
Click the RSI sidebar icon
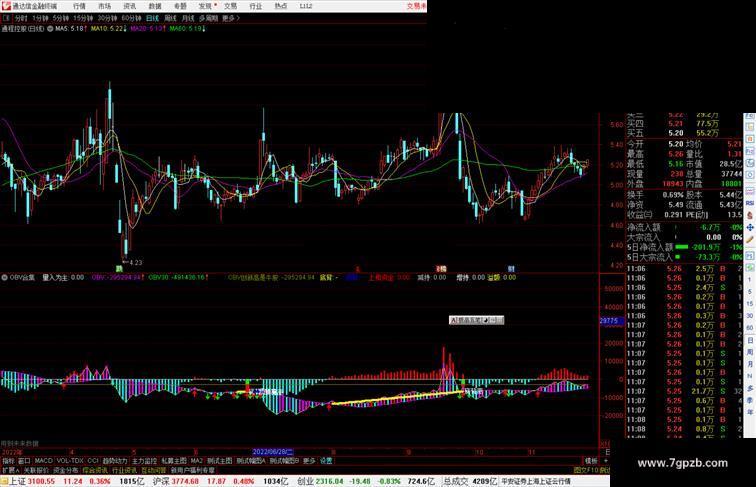pos(750,203)
